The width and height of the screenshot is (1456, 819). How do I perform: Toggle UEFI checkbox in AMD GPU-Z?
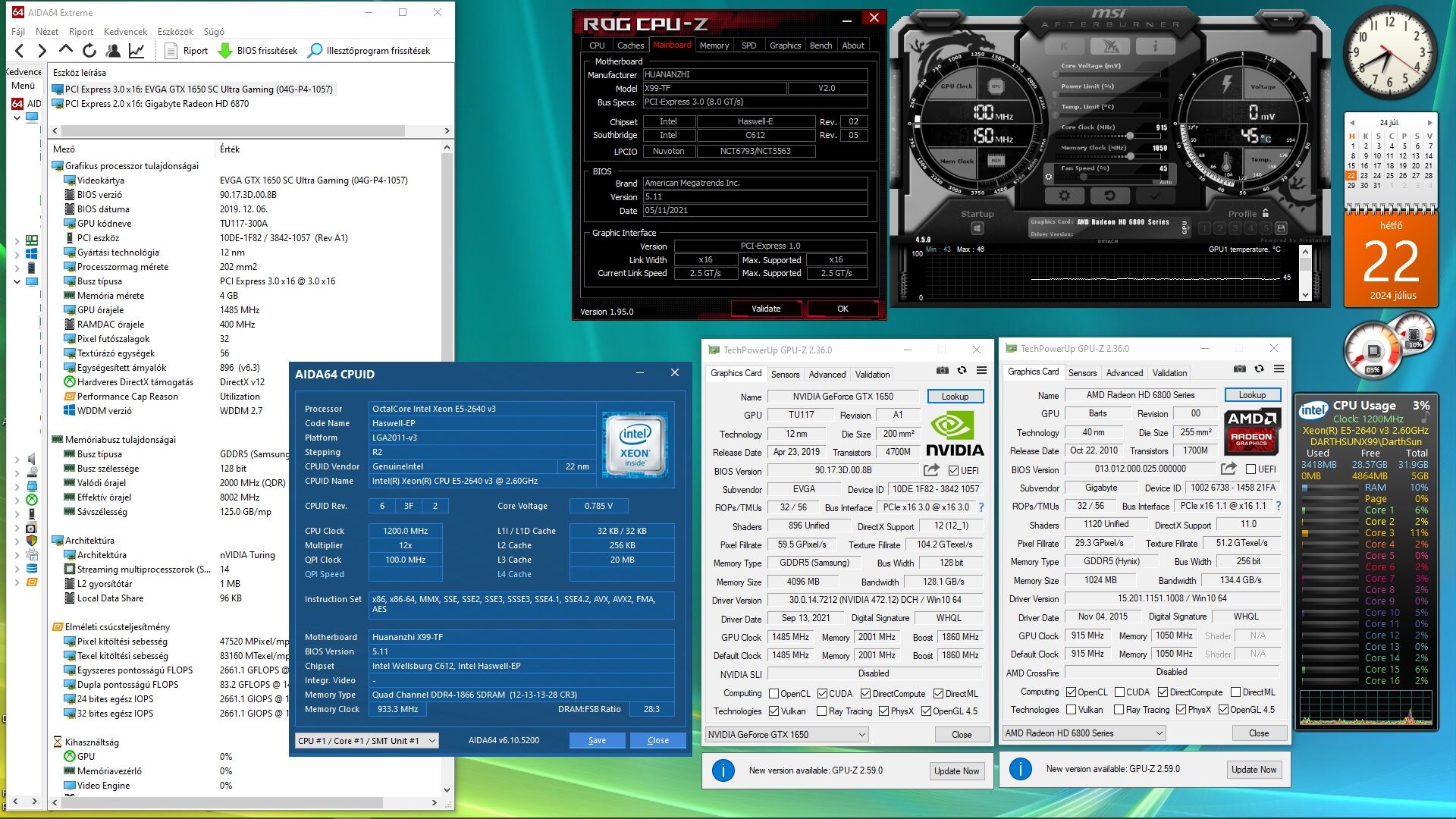click(x=1250, y=469)
